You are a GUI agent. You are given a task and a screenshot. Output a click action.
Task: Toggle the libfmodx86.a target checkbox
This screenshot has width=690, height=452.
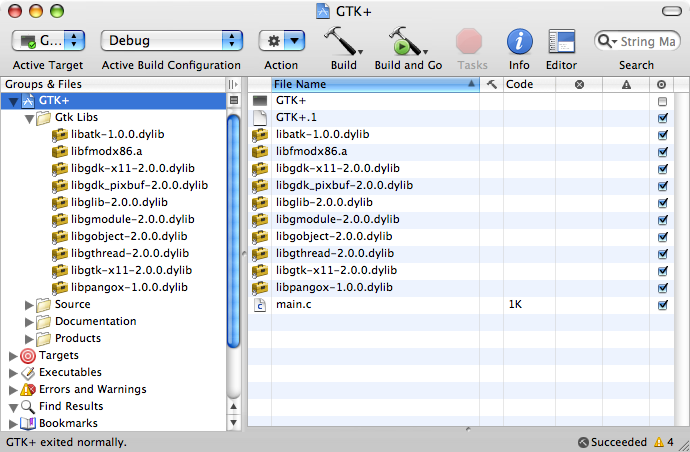[x=662, y=152]
